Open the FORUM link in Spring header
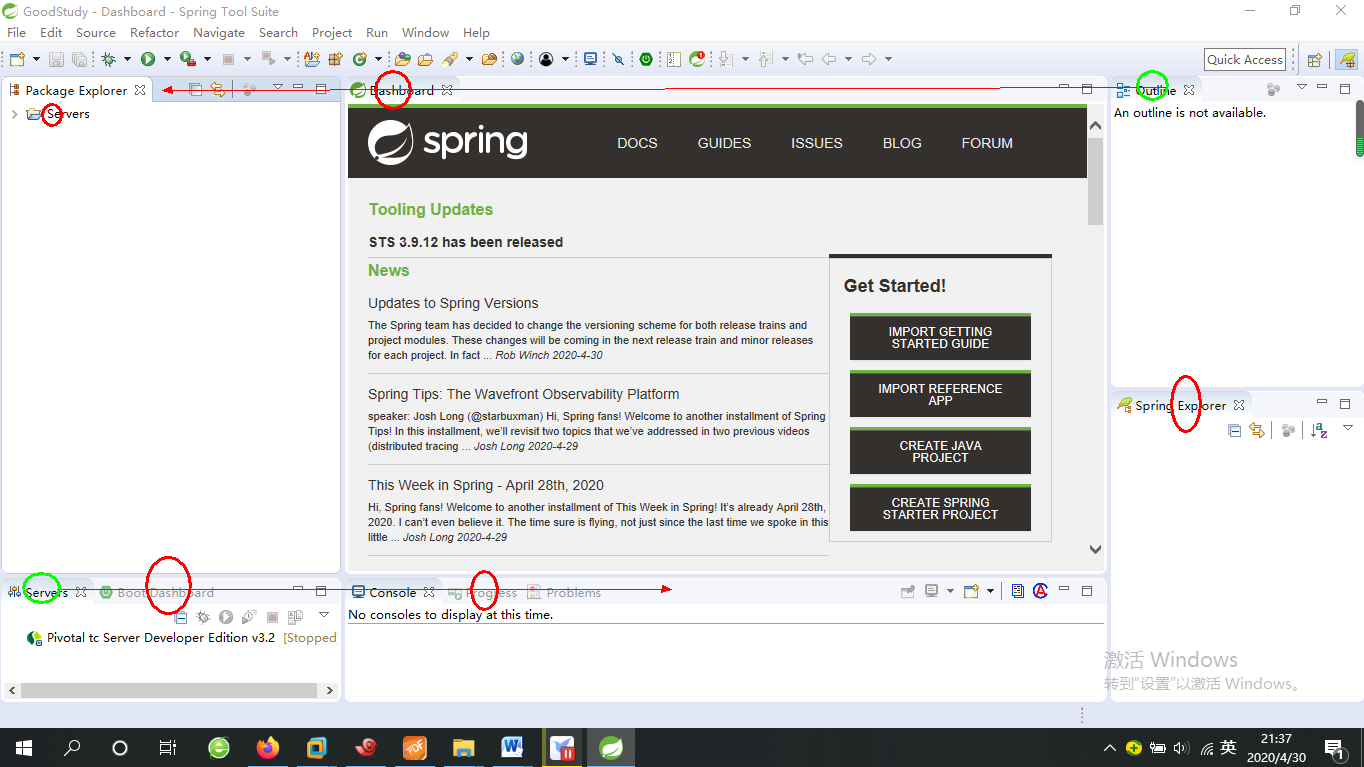Viewport: 1364px width, 767px height. pyautogui.click(x=987, y=143)
